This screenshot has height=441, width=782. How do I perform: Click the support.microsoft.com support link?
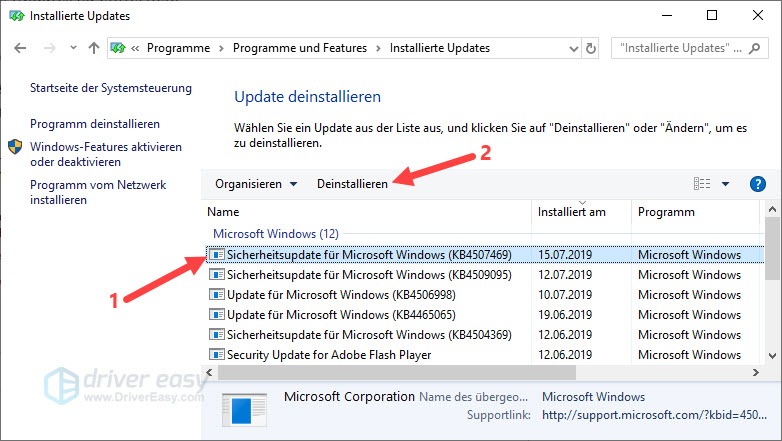(654, 415)
